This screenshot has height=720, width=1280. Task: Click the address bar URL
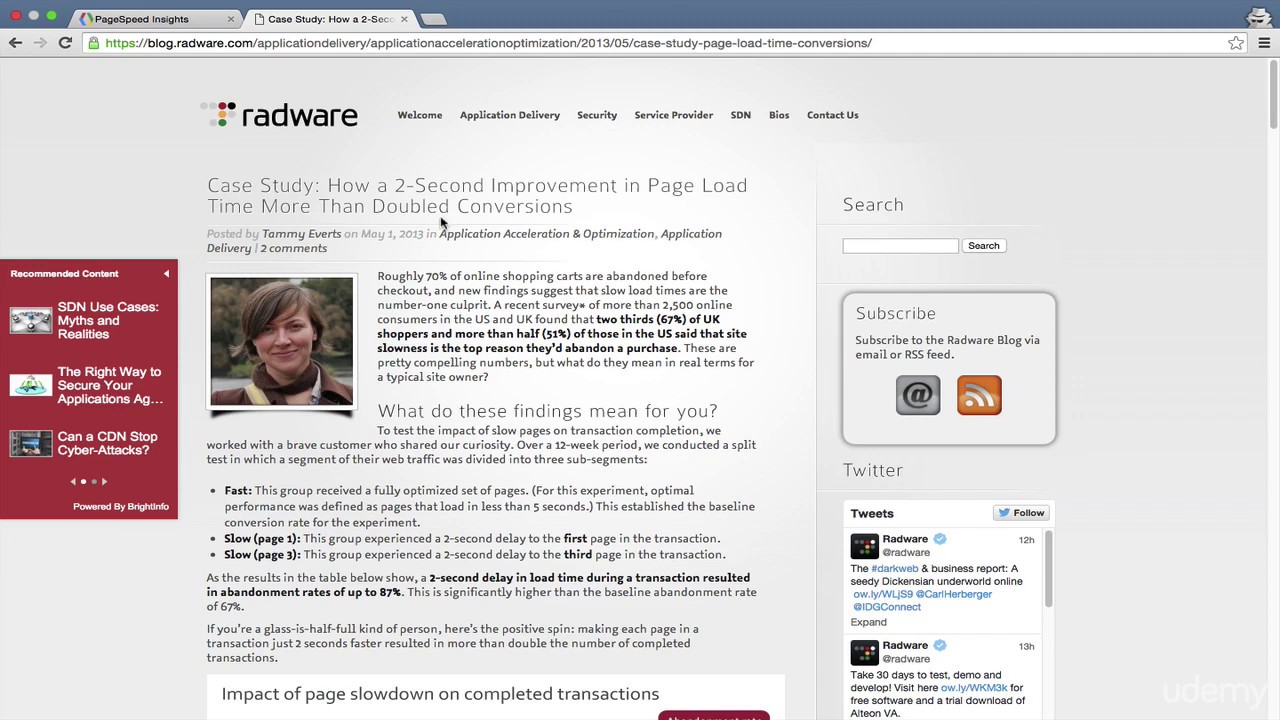point(488,43)
